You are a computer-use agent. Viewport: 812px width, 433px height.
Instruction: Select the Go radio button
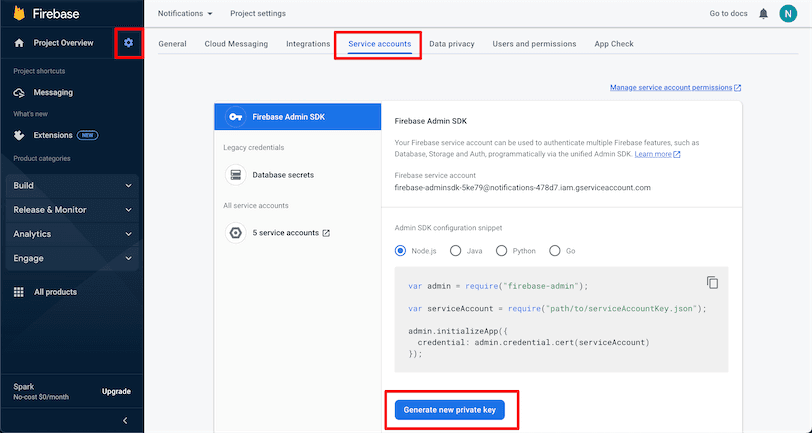pyautogui.click(x=555, y=251)
